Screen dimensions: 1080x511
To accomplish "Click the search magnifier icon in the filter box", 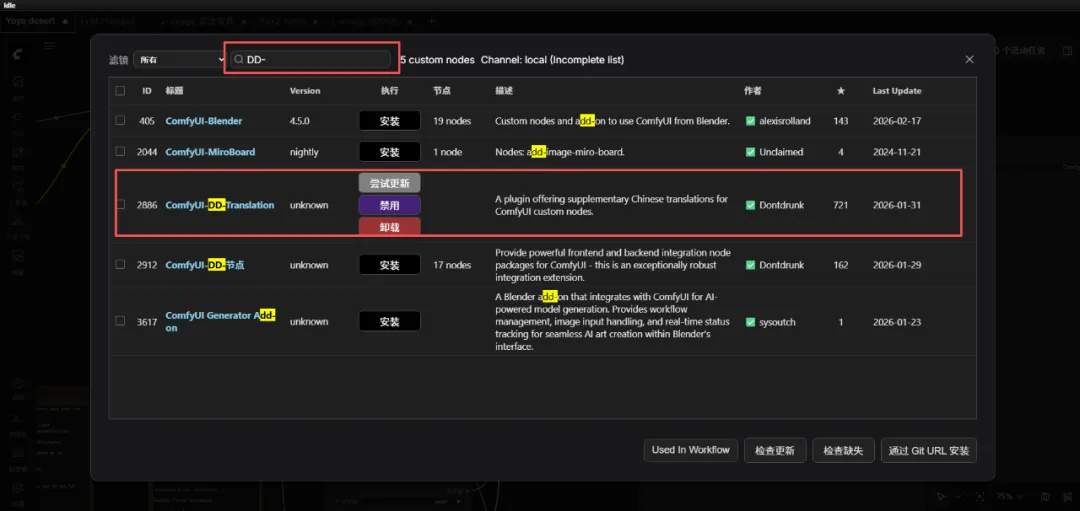I will pos(239,60).
